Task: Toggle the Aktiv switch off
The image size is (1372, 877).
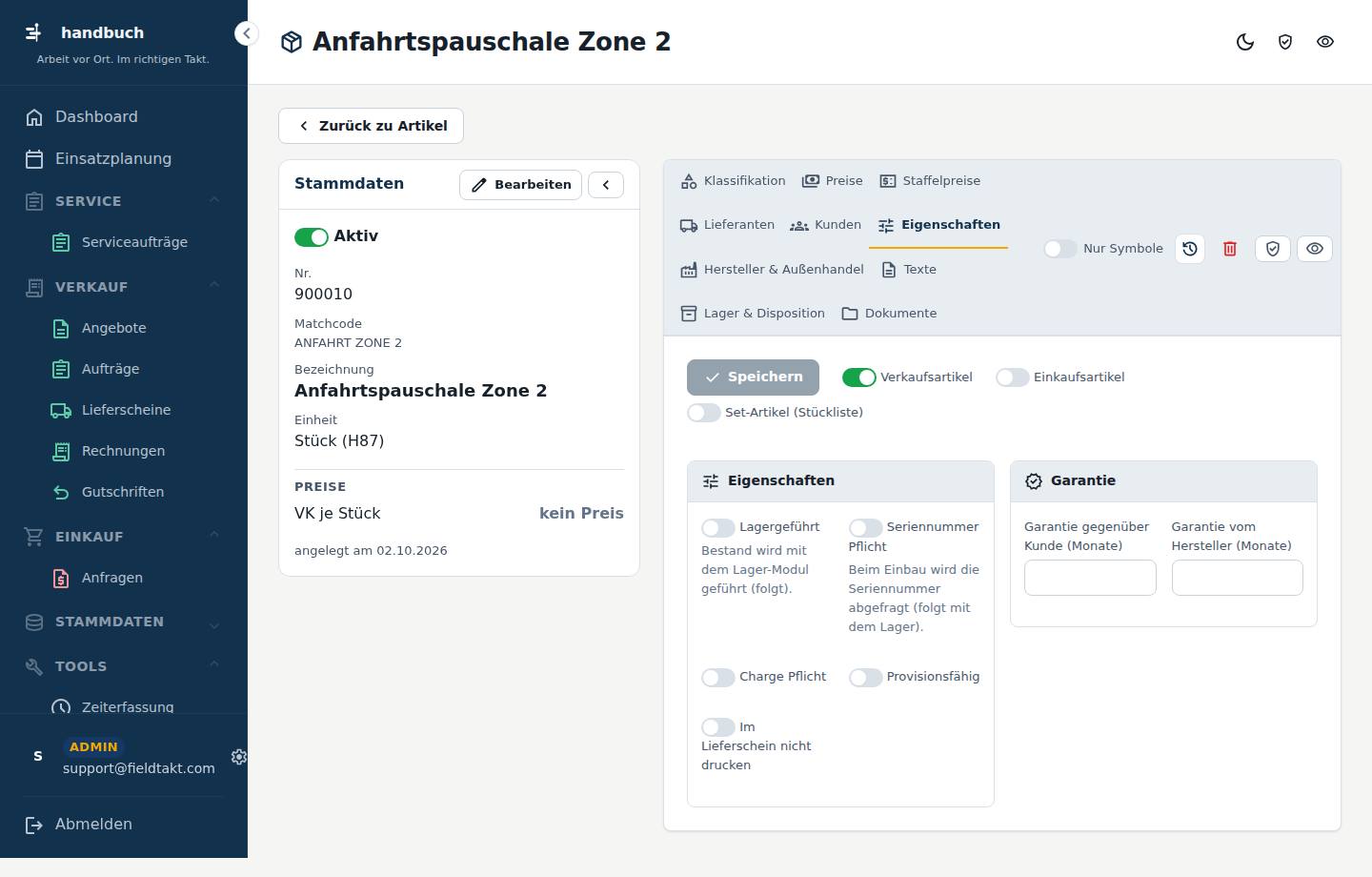Action: 312,237
